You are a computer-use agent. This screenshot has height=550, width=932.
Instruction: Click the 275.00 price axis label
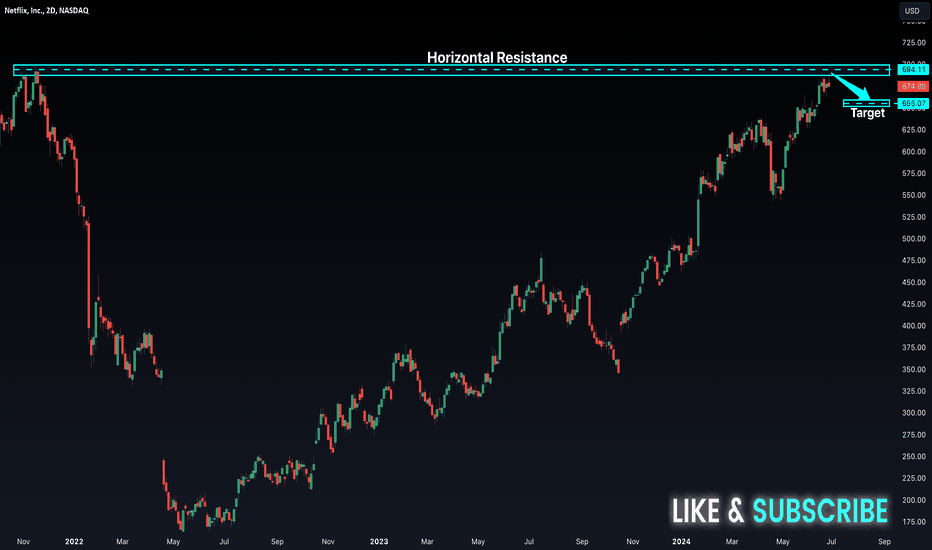(914, 435)
